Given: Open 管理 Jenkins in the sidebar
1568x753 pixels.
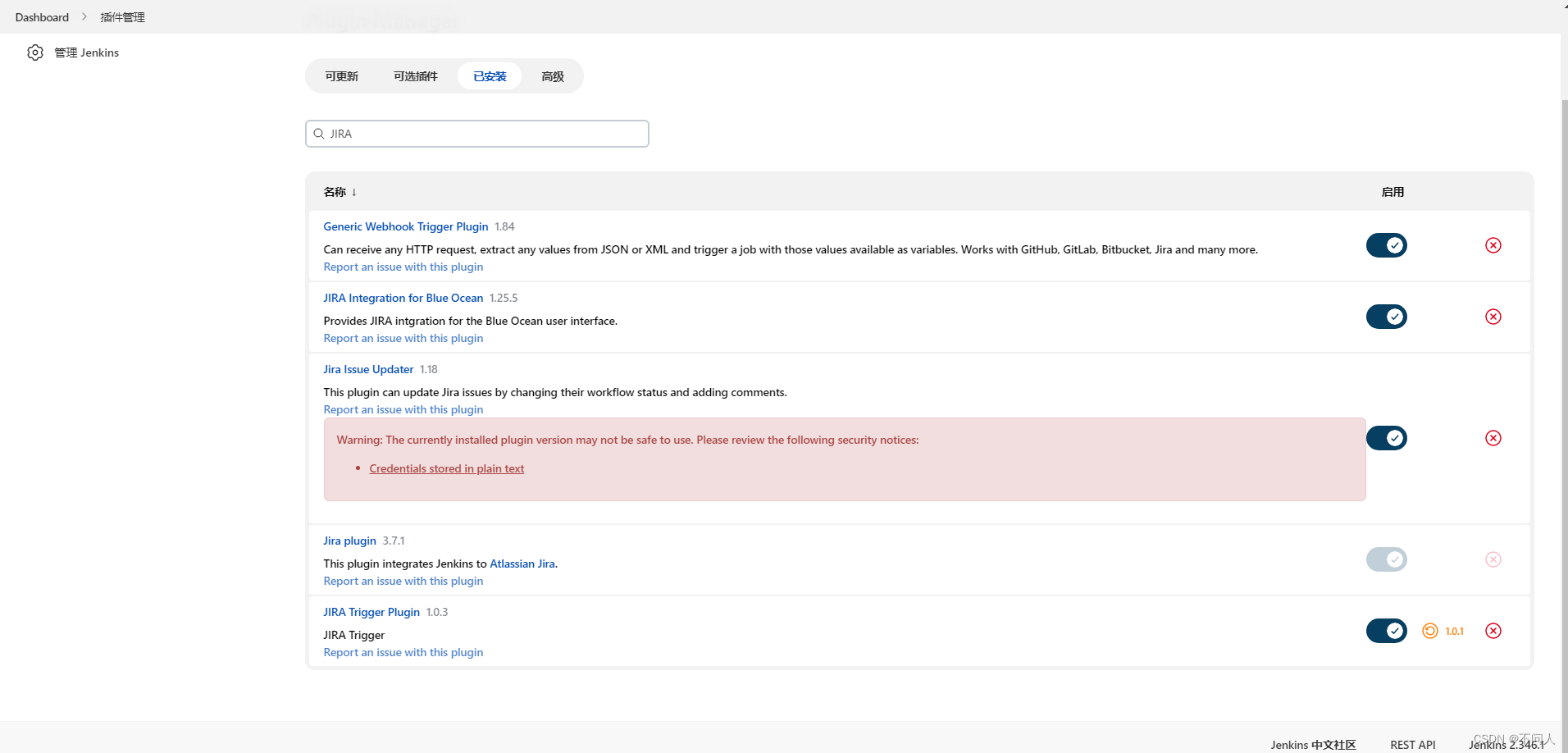Looking at the screenshot, I should [x=86, y=52].
